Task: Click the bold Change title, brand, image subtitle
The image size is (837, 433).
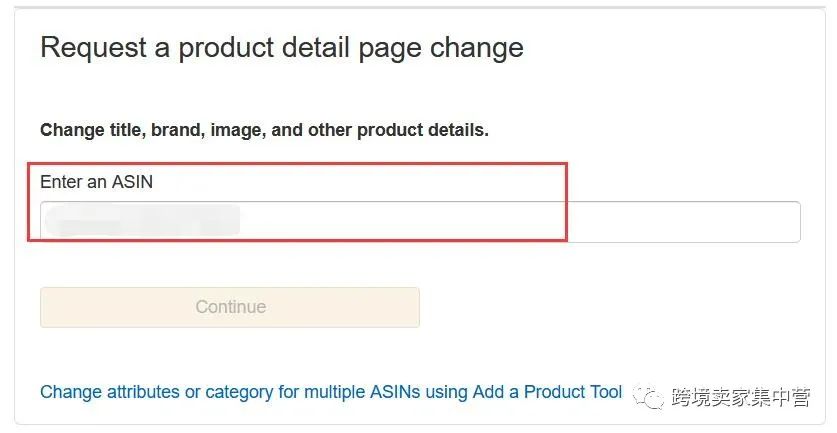Action: (264, 130)
